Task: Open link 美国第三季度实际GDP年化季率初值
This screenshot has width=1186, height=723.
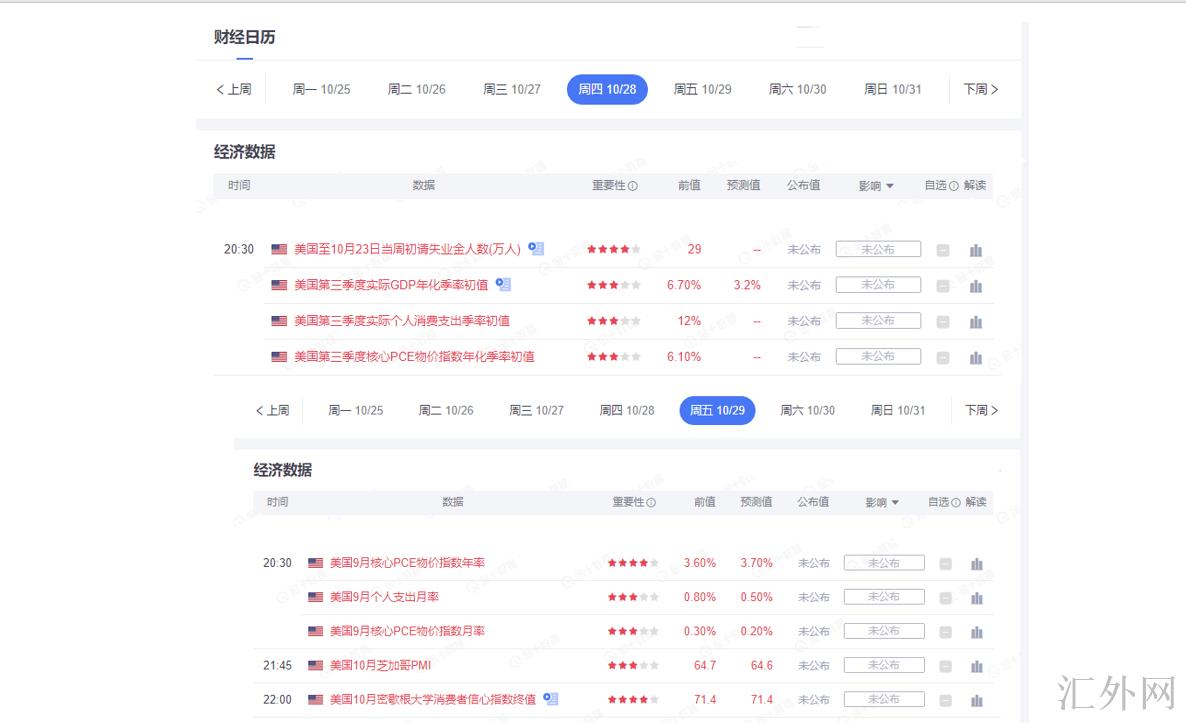Action: coord(391,284)
